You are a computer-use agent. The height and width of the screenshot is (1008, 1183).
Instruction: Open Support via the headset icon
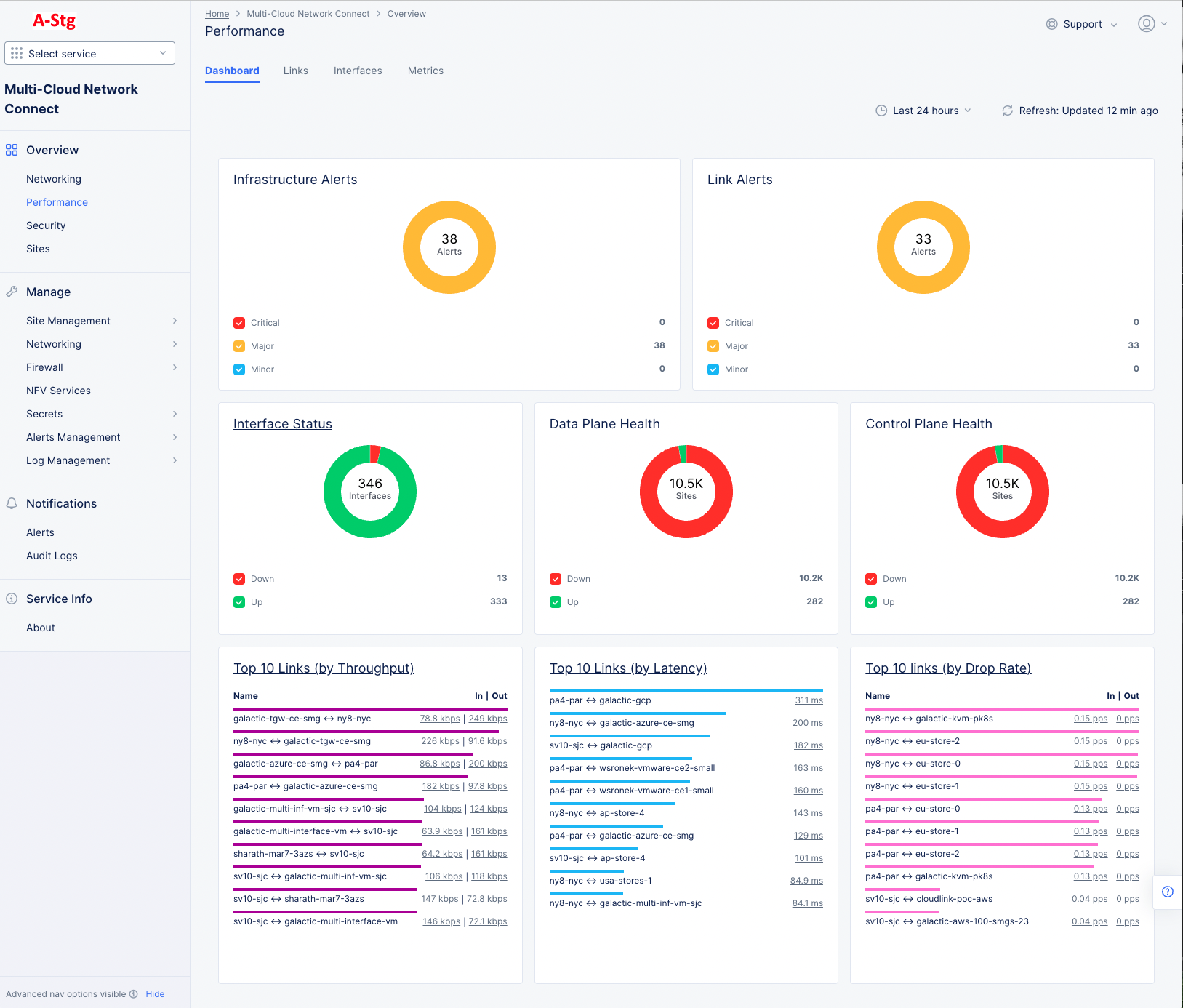point(1051,24)
